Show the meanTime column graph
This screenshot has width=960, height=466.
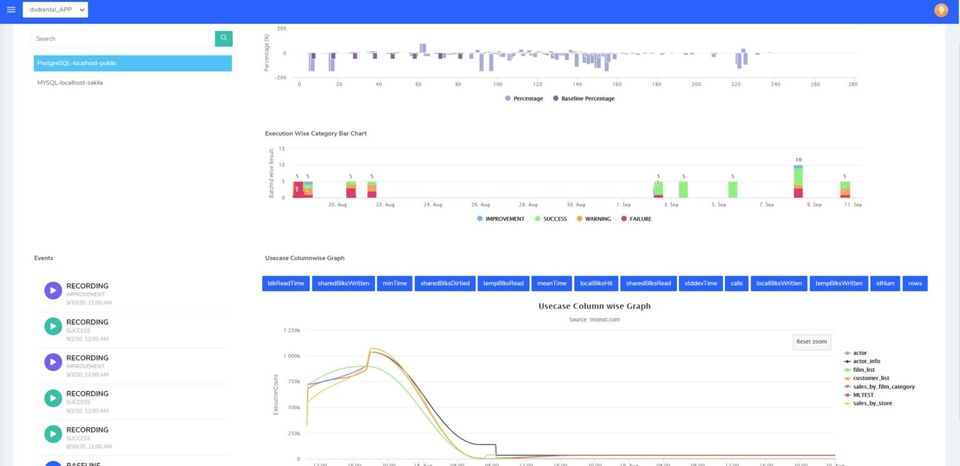click(552, 284)
